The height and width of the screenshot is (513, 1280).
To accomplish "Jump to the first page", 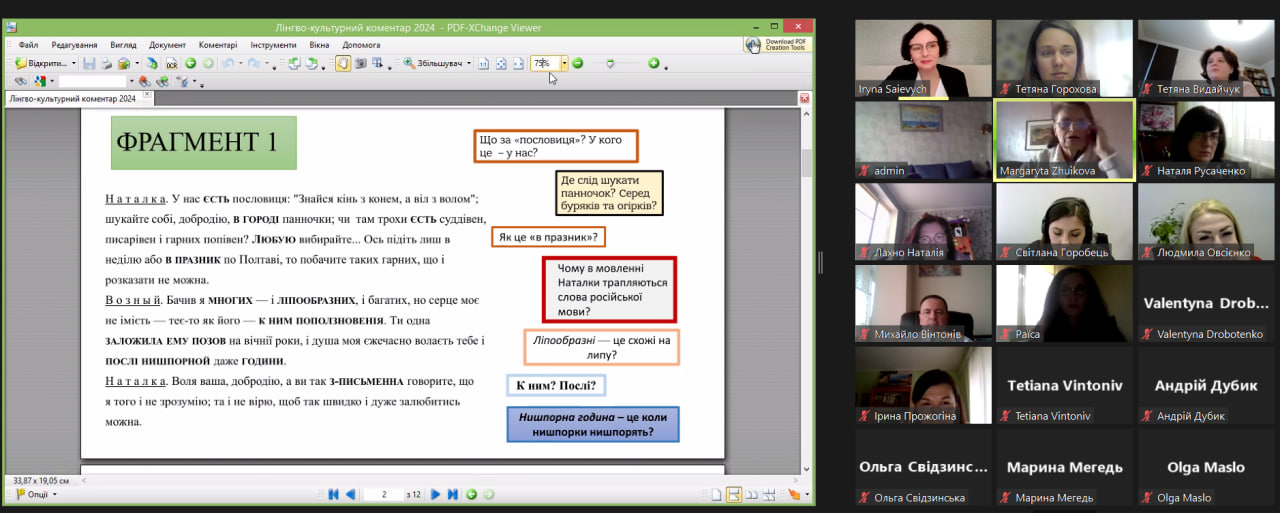I will pyautogui.click(x=333, y=494).
